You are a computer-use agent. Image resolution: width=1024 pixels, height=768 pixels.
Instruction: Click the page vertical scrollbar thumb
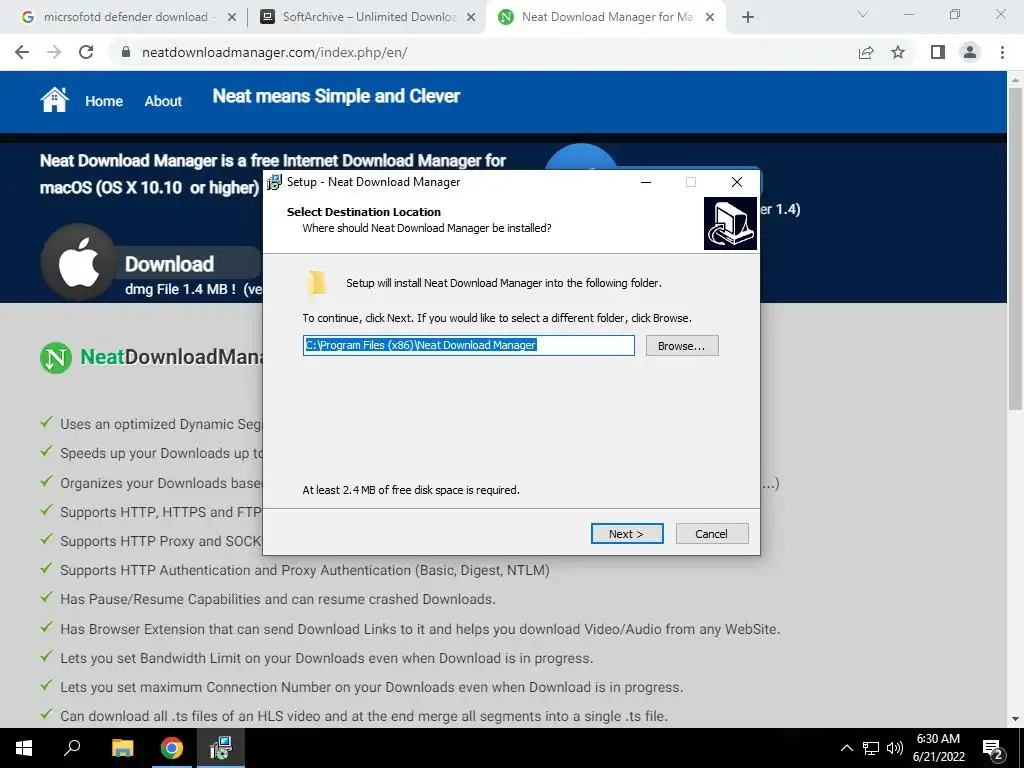(x=1015, y=248)
